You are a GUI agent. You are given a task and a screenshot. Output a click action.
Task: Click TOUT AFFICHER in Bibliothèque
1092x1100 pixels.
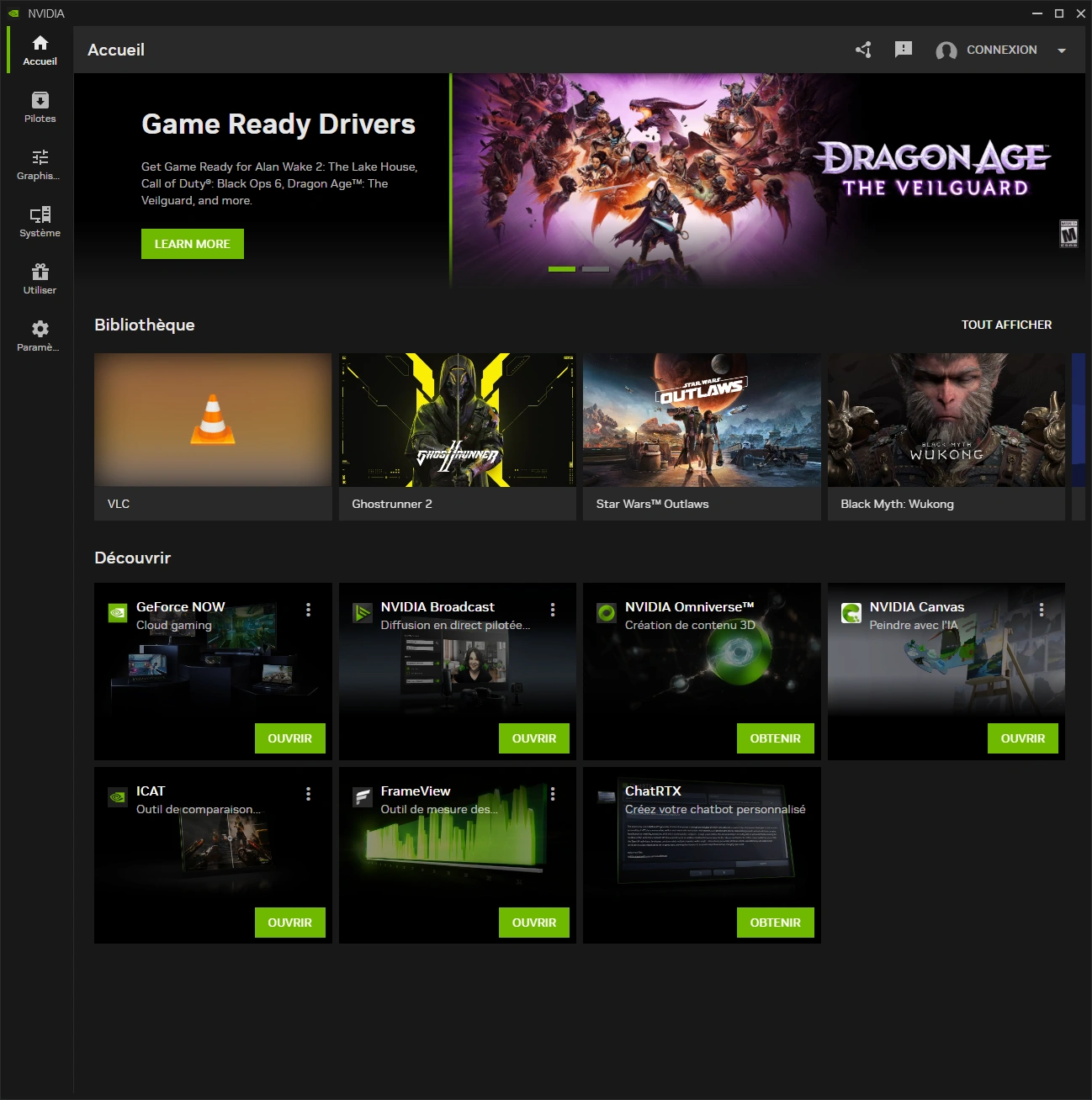1006,325
